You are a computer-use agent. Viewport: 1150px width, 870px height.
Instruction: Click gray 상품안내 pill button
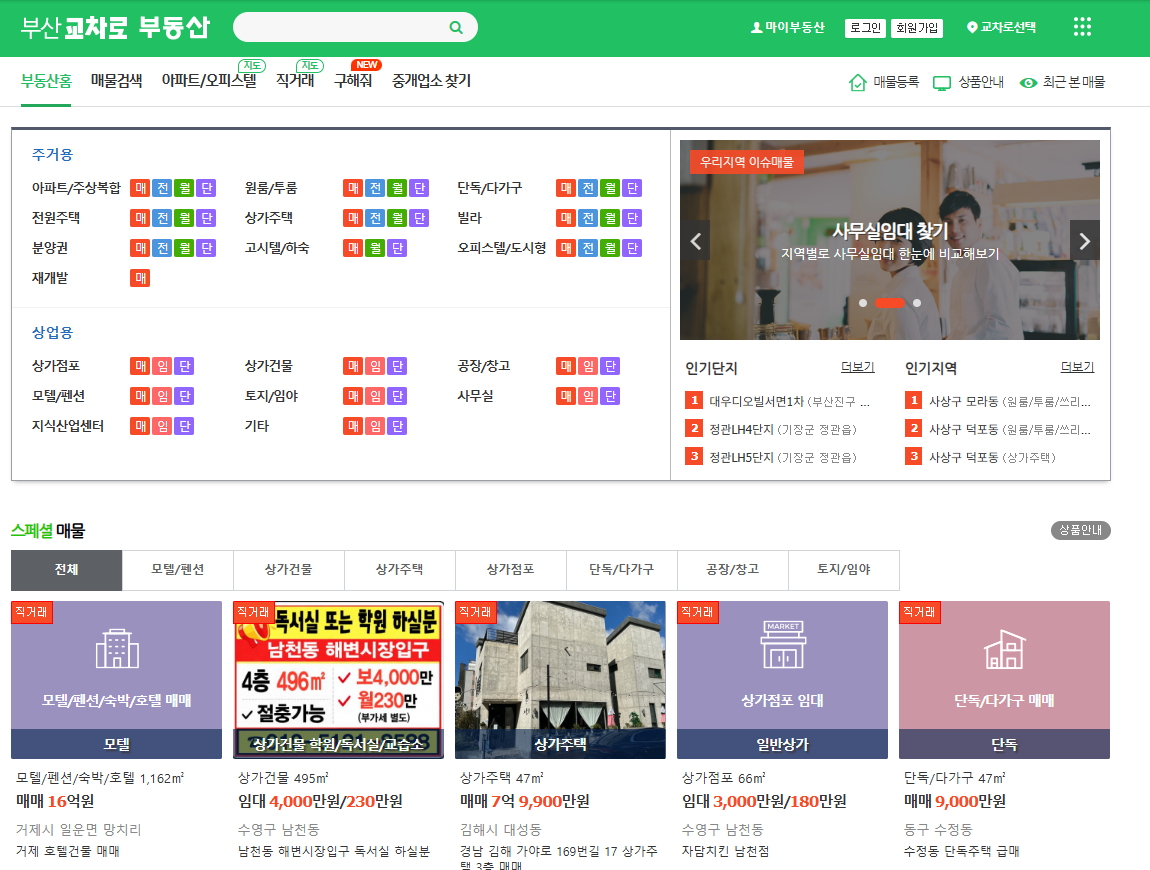(1081, 530)
